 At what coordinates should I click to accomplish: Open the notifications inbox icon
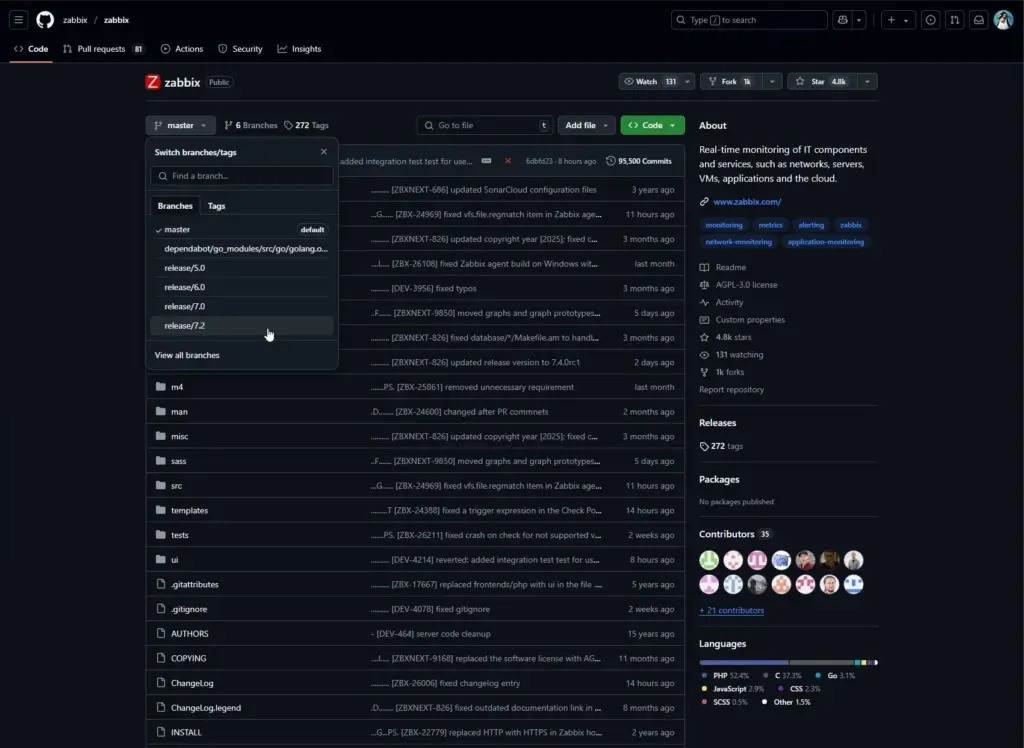click(979, 20)
